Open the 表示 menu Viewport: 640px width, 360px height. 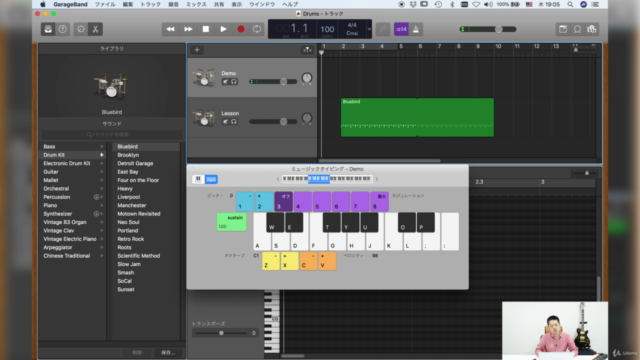pos(237,4)
